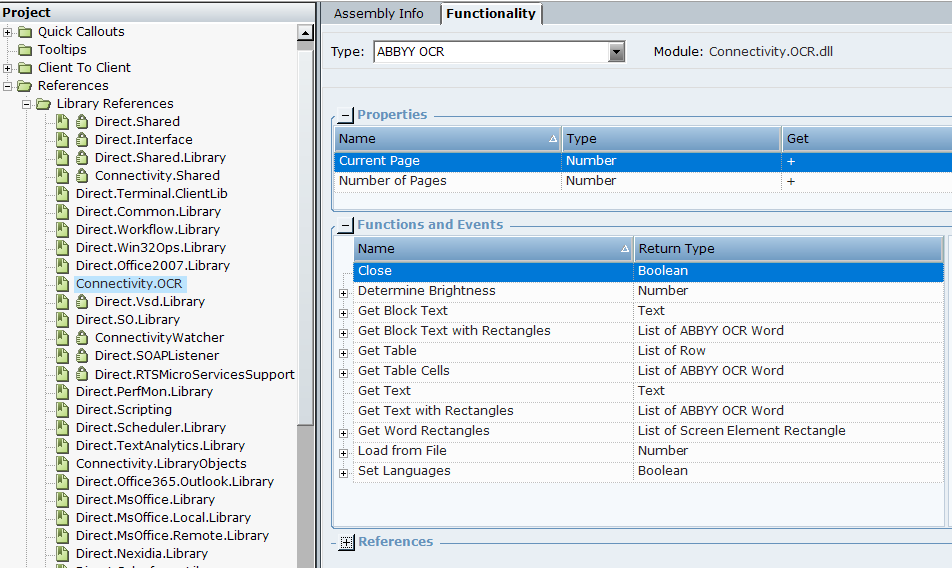Expand the Determine Brightness function row
The height and width of the screenshot is (568, 952).
[x=344, y=292]
